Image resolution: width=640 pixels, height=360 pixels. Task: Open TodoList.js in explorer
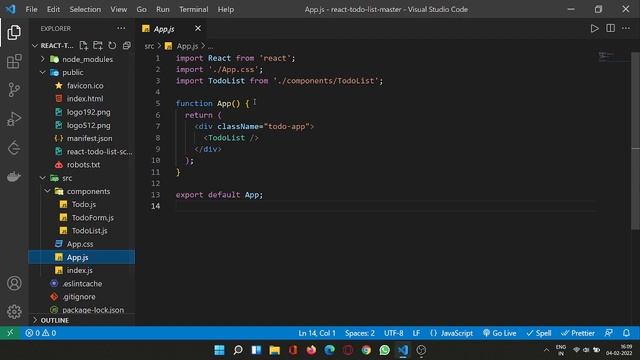pyautogui.click(x=82, y=231)
